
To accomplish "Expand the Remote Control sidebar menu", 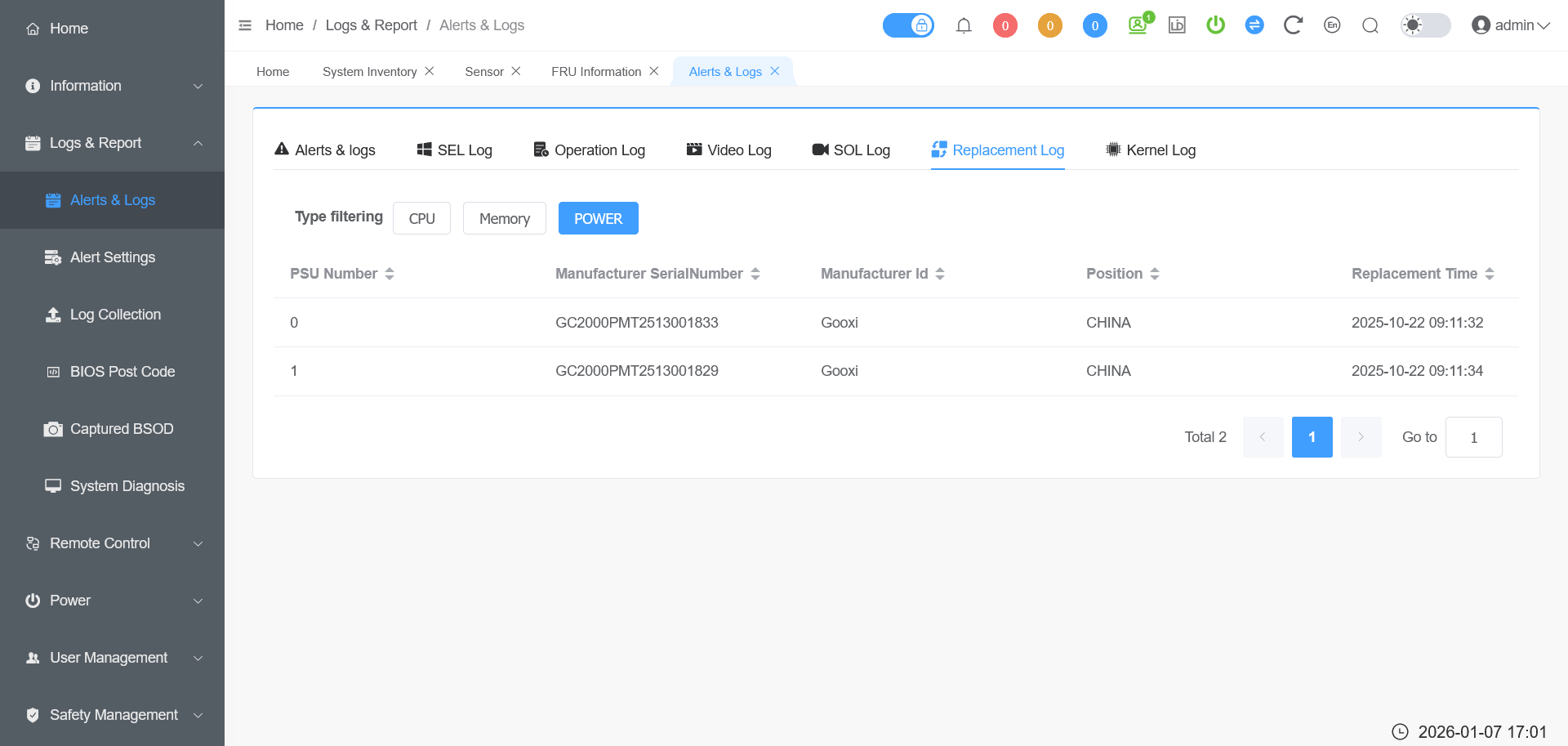I will coord(112,543).
